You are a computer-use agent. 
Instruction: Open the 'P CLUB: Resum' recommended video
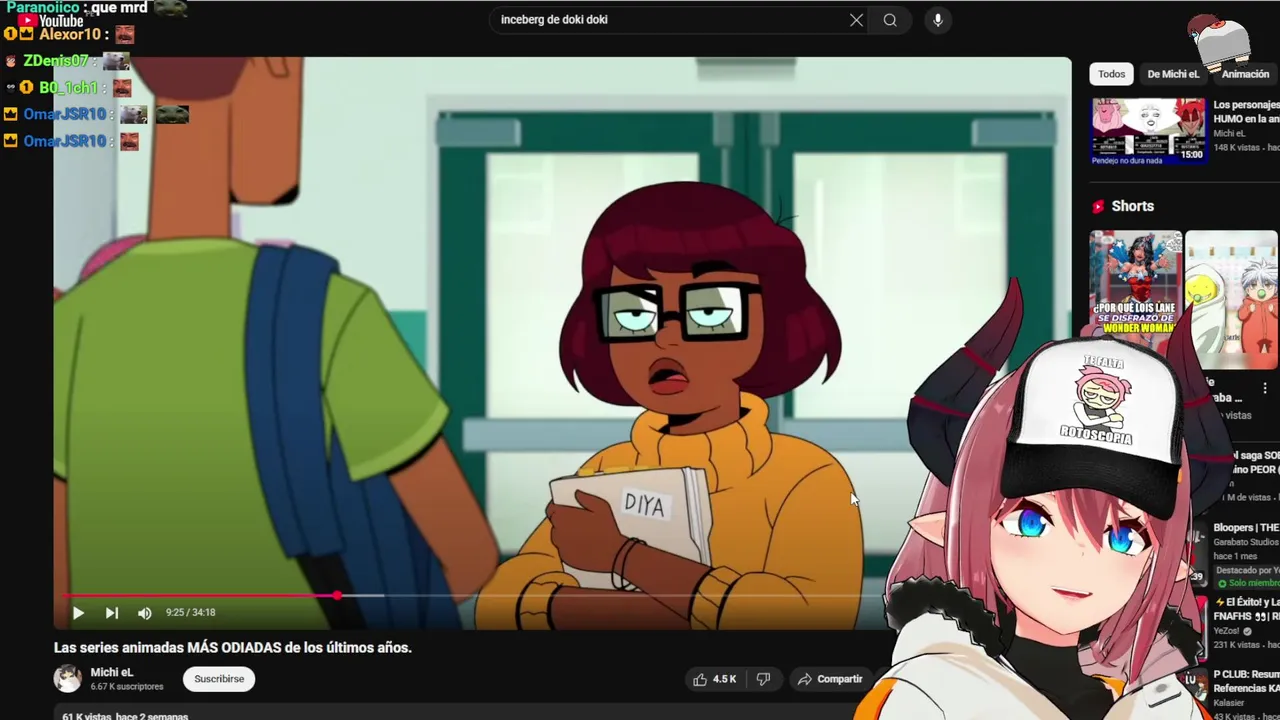[x=1246, y=681]
